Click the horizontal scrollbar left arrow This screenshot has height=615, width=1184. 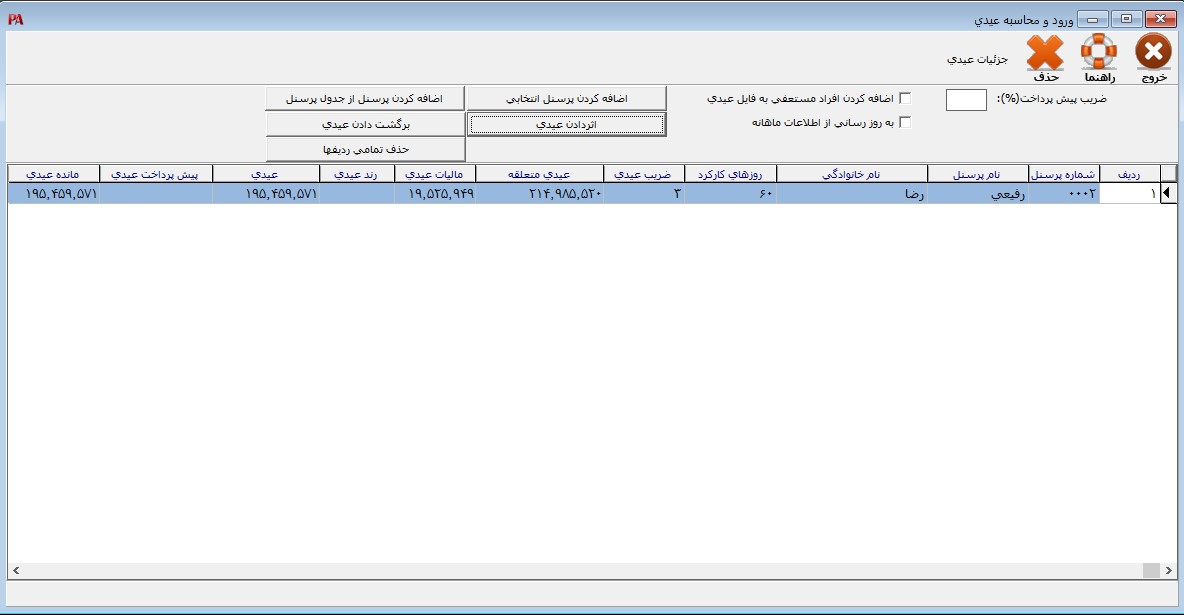15,570
